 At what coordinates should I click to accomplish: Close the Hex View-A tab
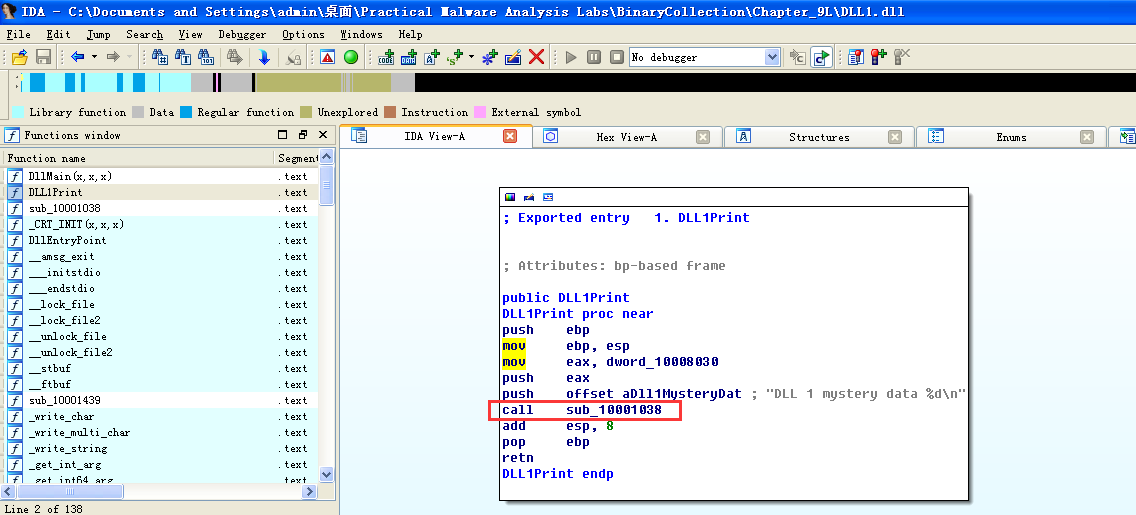point(703,137)
